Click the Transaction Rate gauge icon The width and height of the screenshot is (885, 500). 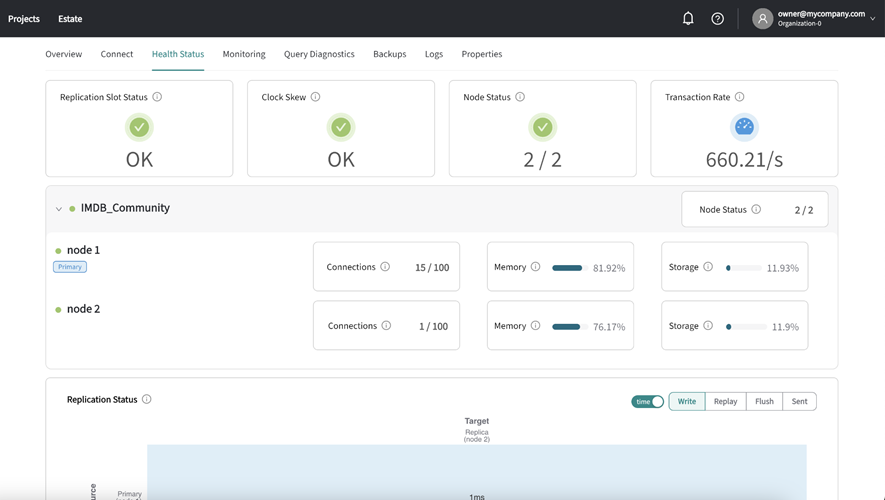[744, 127]
